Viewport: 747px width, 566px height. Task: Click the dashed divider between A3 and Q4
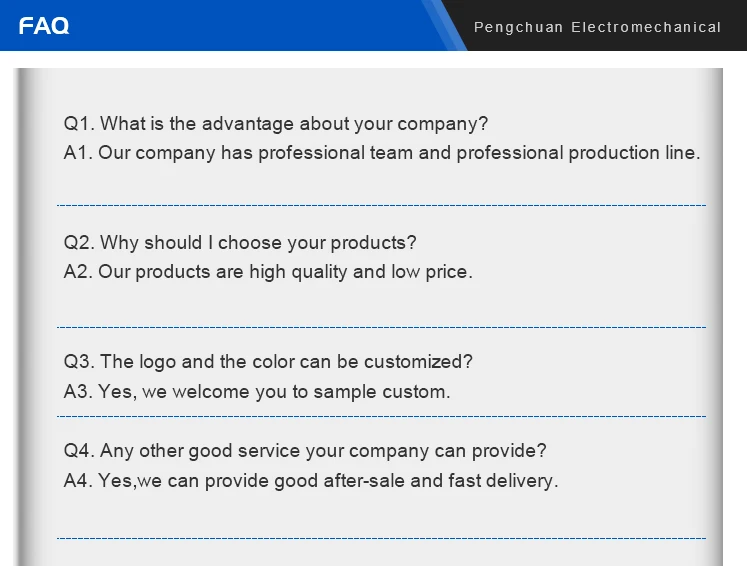click(381, 416)
